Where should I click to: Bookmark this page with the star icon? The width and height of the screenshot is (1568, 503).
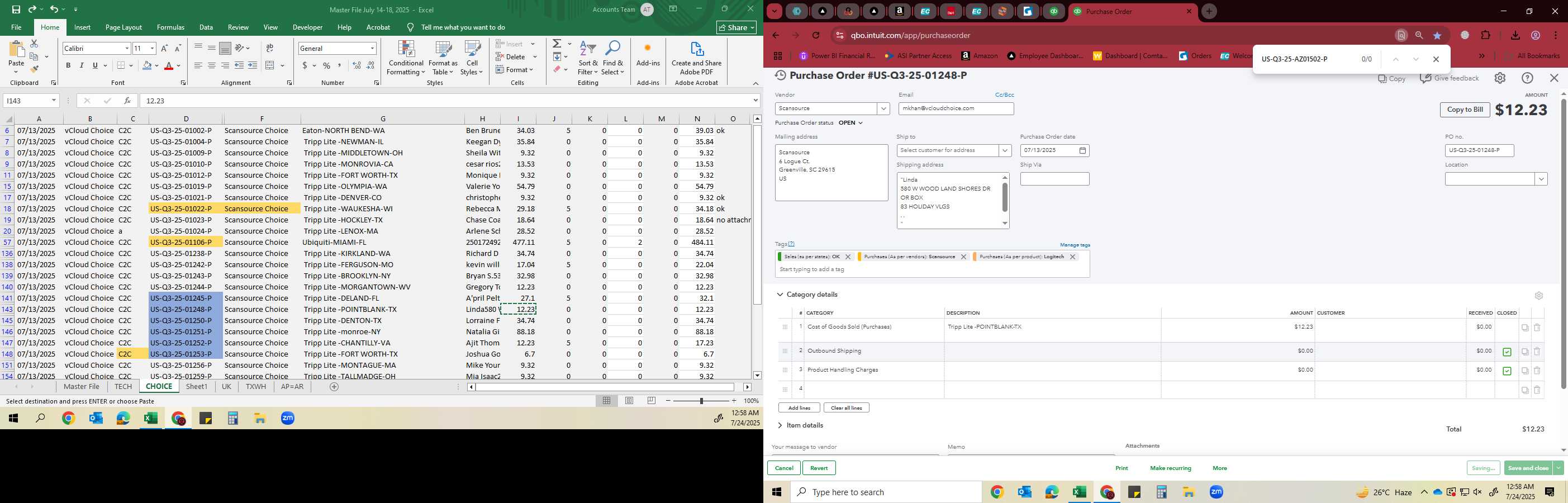coord(1437,35)
